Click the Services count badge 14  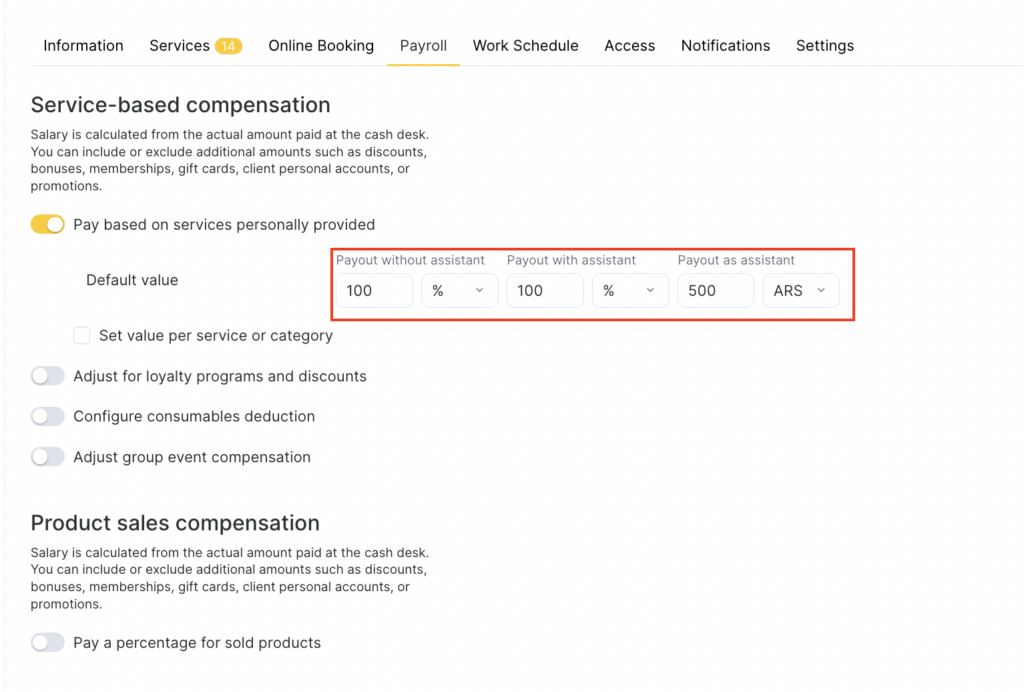[228, 46]
